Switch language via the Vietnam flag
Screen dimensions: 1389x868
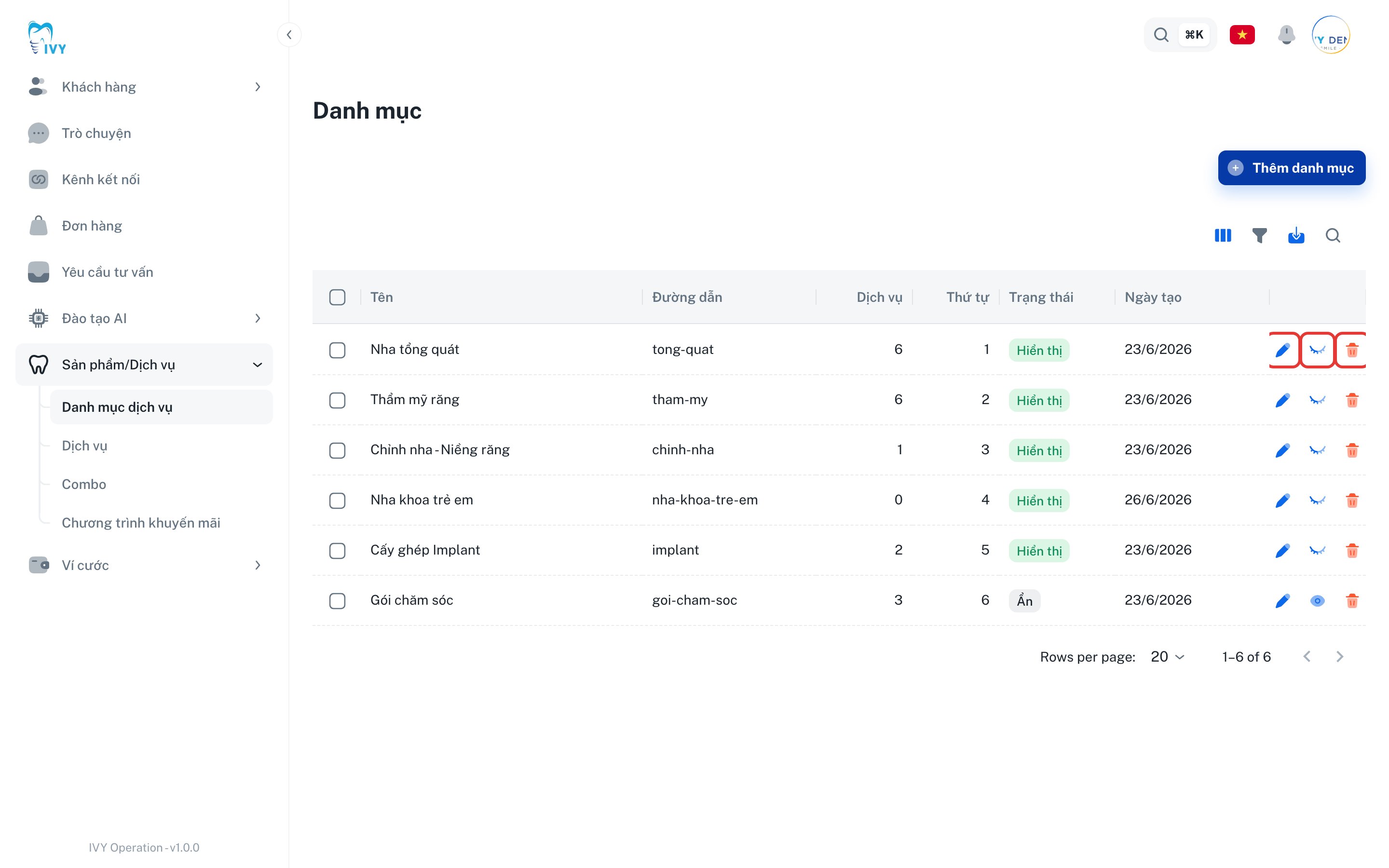[x=1241, y=34]
